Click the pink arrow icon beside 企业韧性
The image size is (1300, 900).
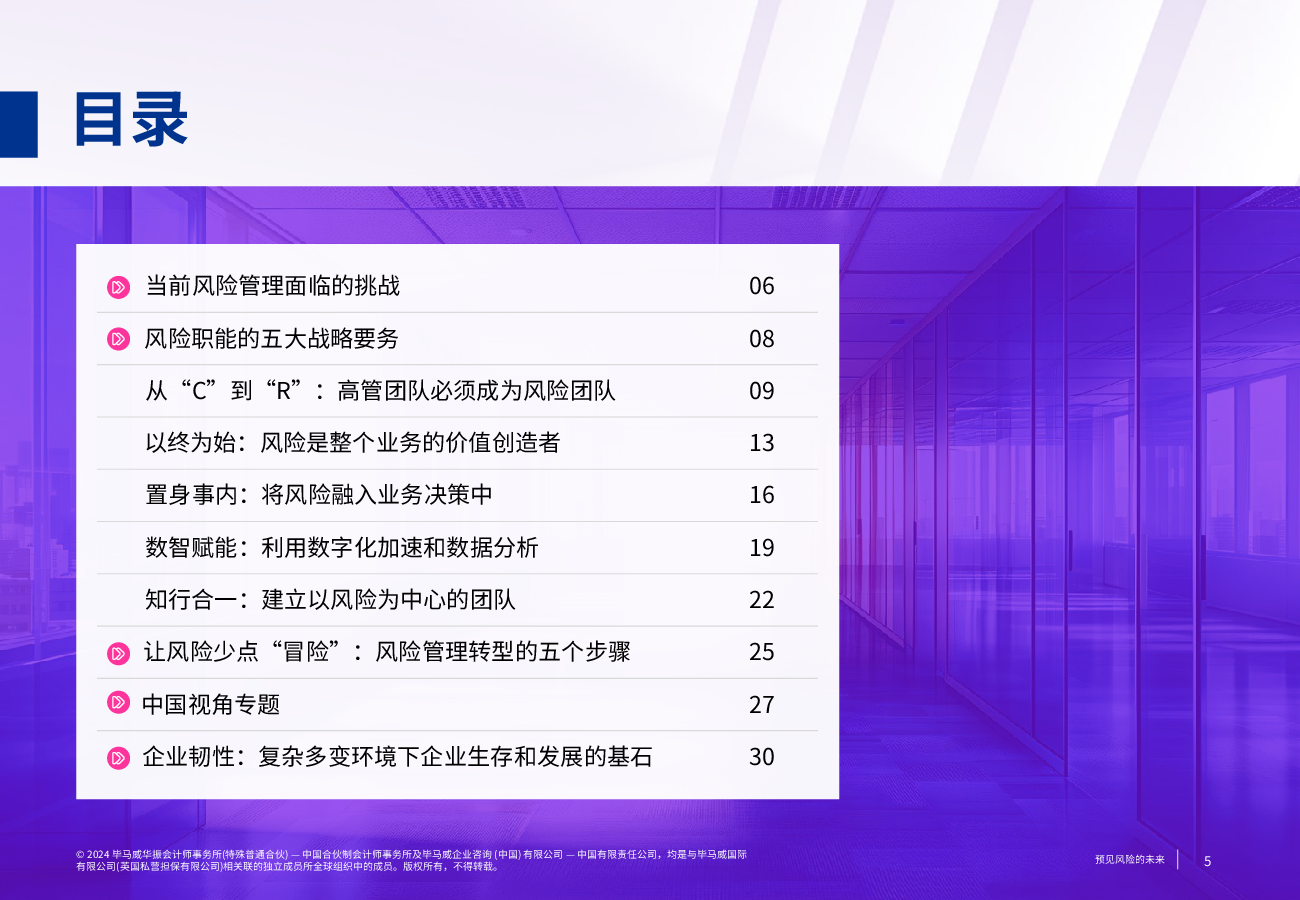tap(119, 758)
